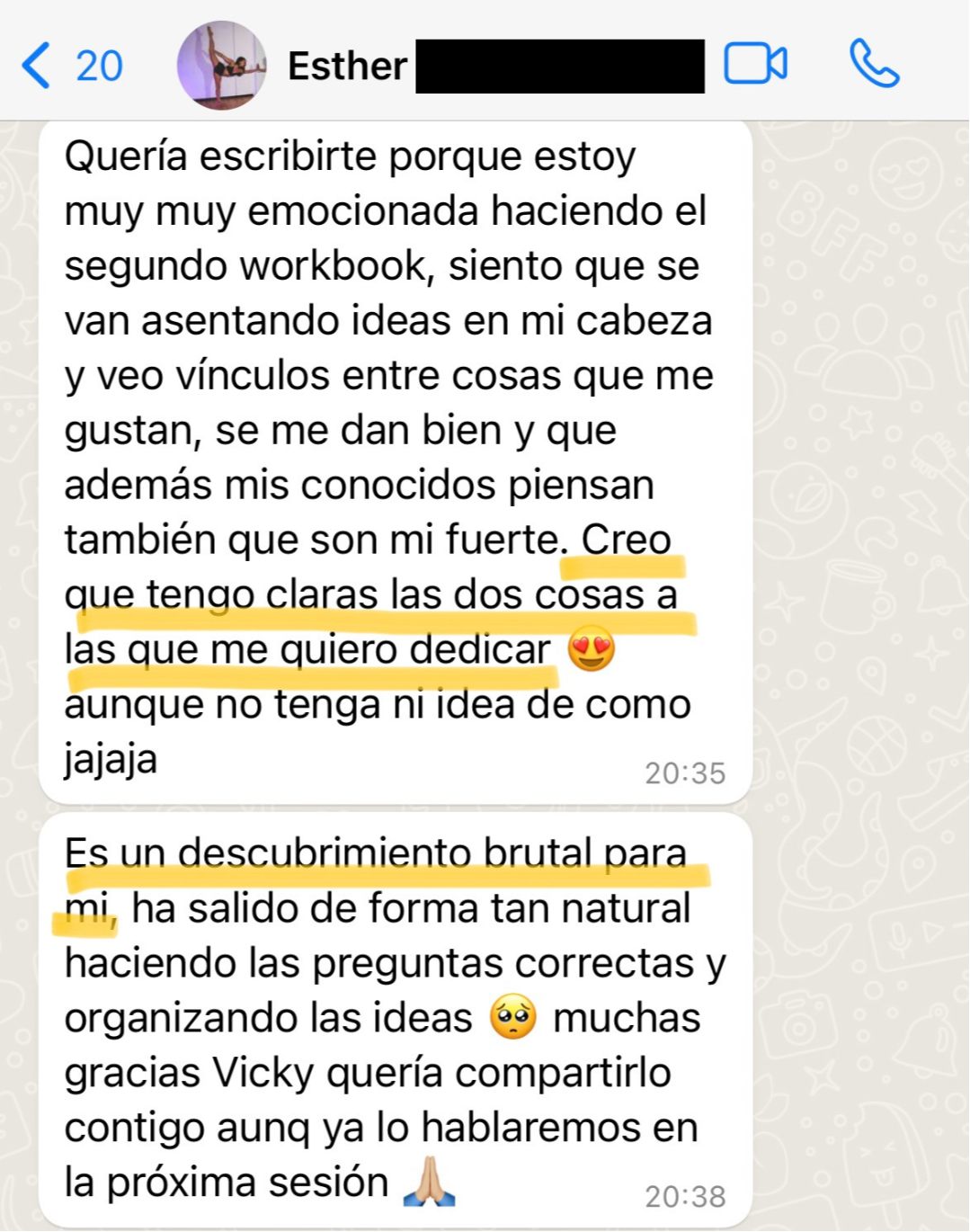Select the message starting 'Es un descubrimiento brutal'
Viewport: 970px width, 1232px height.
pyautogui.click(x=396, y=1020)
